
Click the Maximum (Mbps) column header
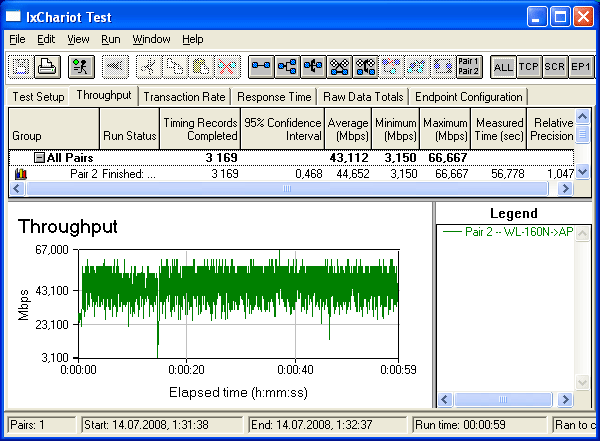(x=445, y=129)
